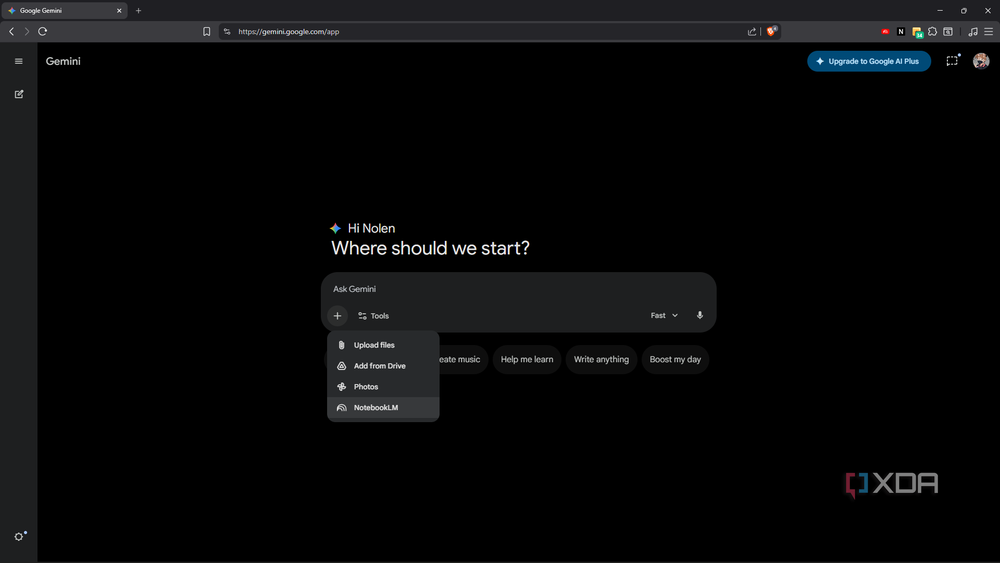Click the Write anything suggestion chip
This screenshot has height=563, width=1000.
[601, 360]
